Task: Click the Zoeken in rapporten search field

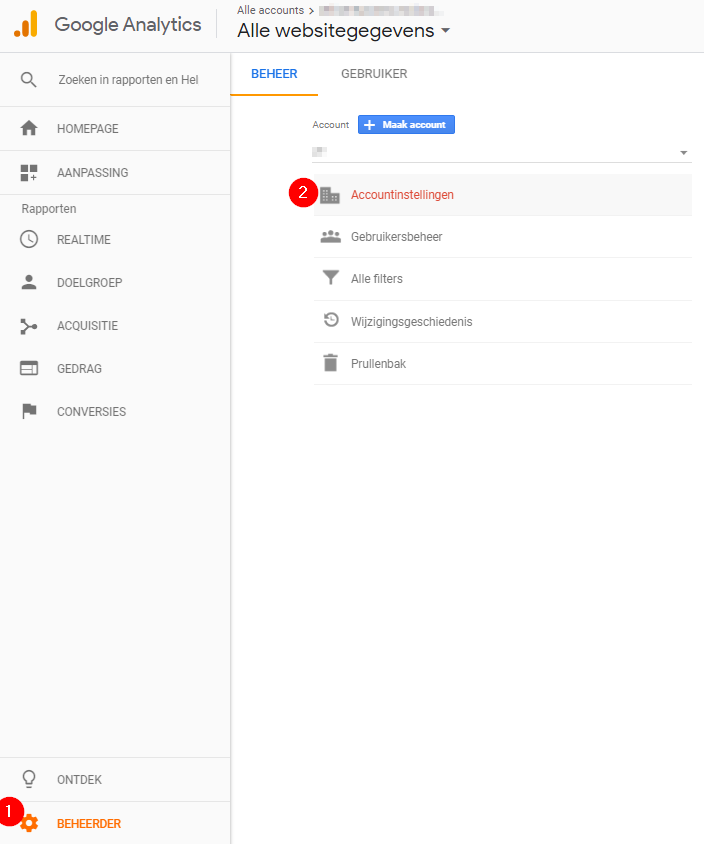Action: click(x=128, y=80)
